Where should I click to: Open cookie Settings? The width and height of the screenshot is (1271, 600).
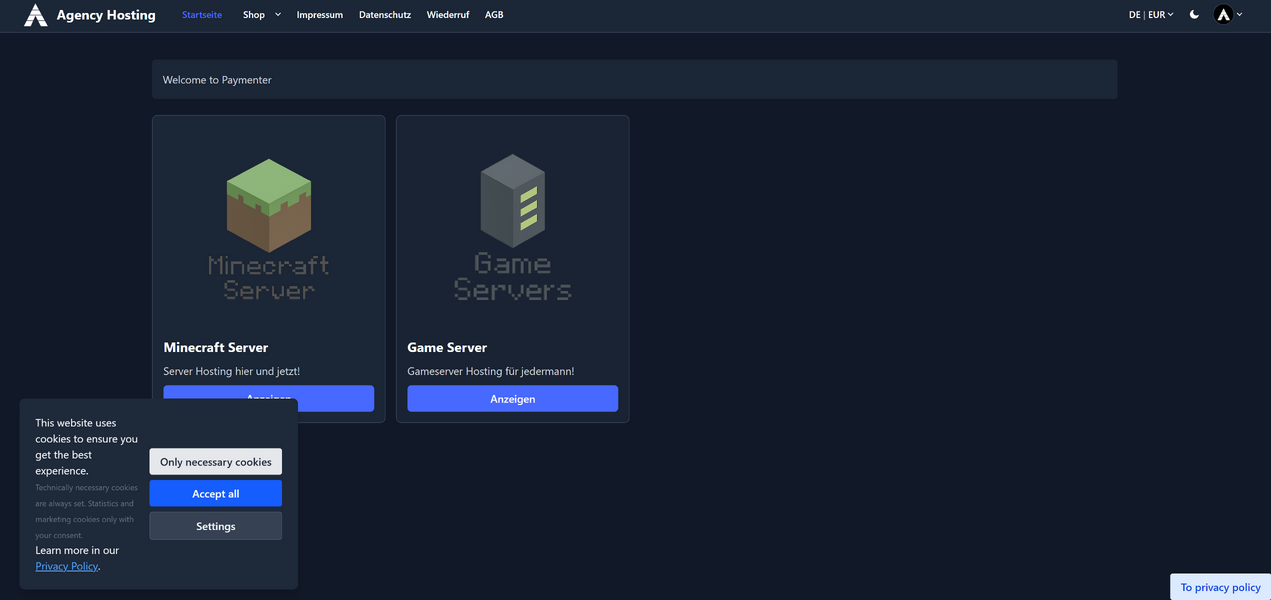(x=216, y=526)
